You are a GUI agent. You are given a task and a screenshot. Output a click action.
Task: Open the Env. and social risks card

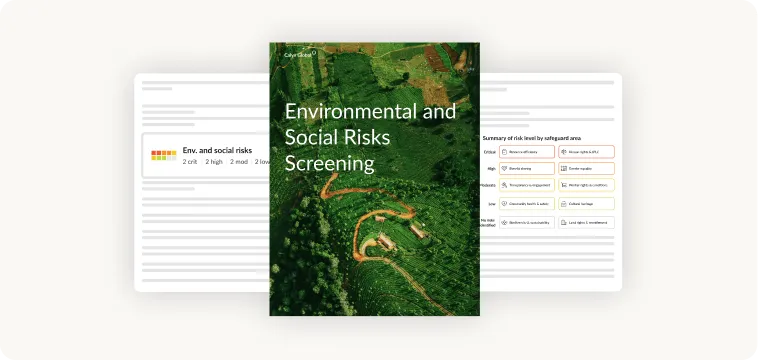click(x=206, y=155)
